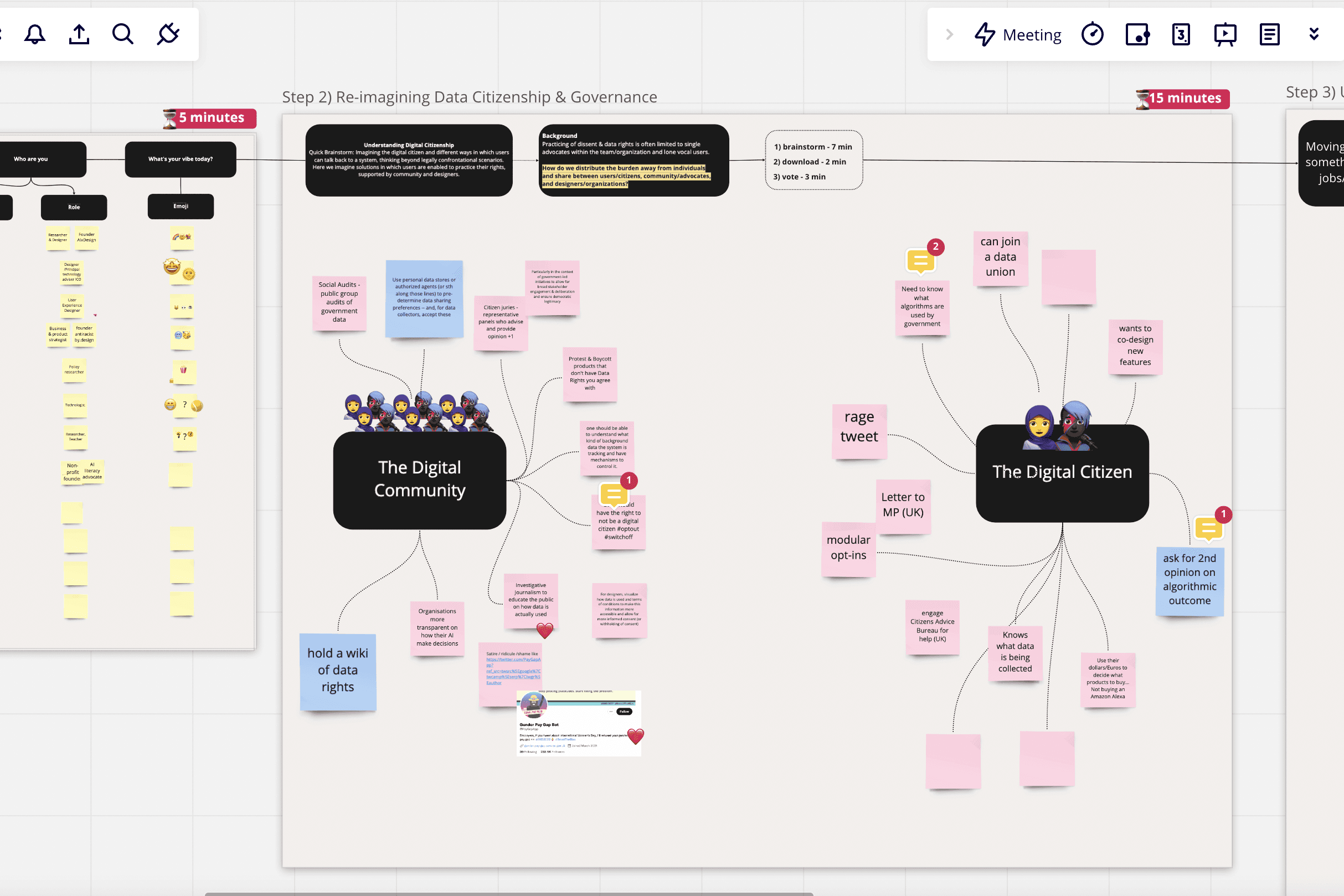The height and width of the screenshot is (896, 1344).
Task: Open comment above second opinion note
Action: pos(1208,528)
